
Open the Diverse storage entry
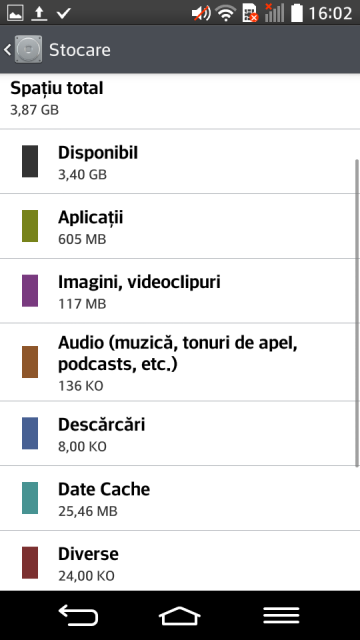click(x=180, y=561)
